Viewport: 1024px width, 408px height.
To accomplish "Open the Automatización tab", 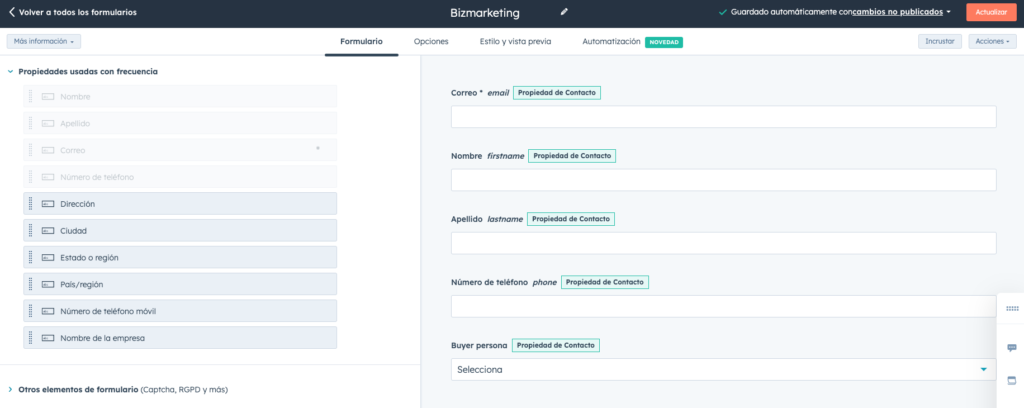I will click(611, 41).
